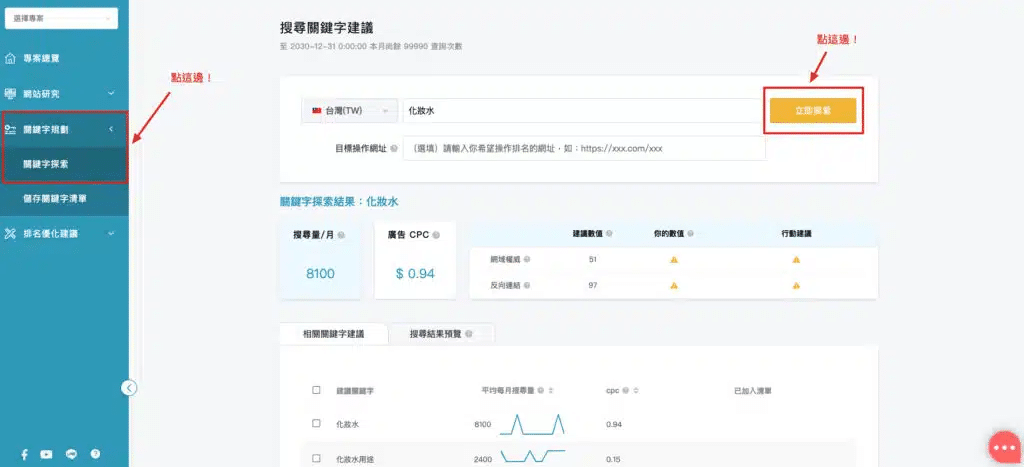
Task: Check the box for 化妝水 row
Action: pyautogui.click(x=317, y=424)
